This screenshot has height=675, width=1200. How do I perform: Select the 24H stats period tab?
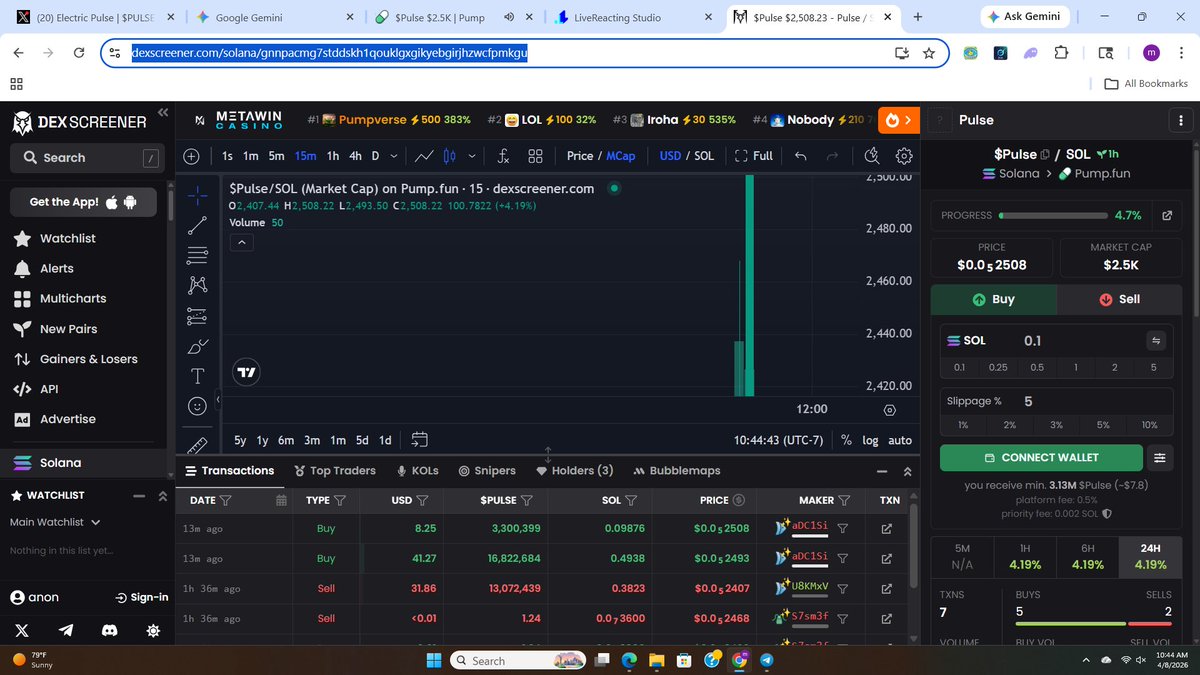click(x=1151, y=557)
